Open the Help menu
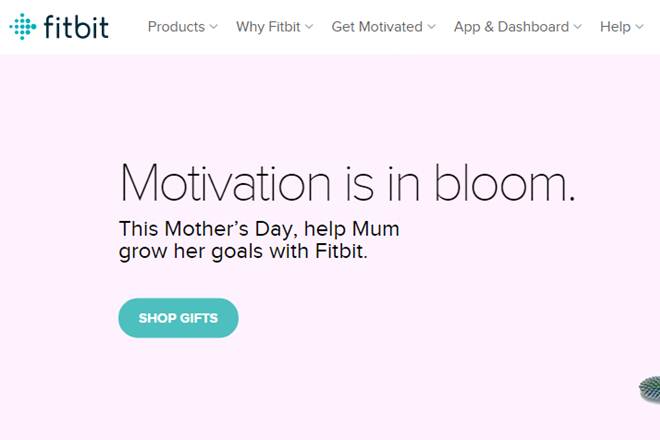Viewport: 660px width, 440px height. click(615, 27)
